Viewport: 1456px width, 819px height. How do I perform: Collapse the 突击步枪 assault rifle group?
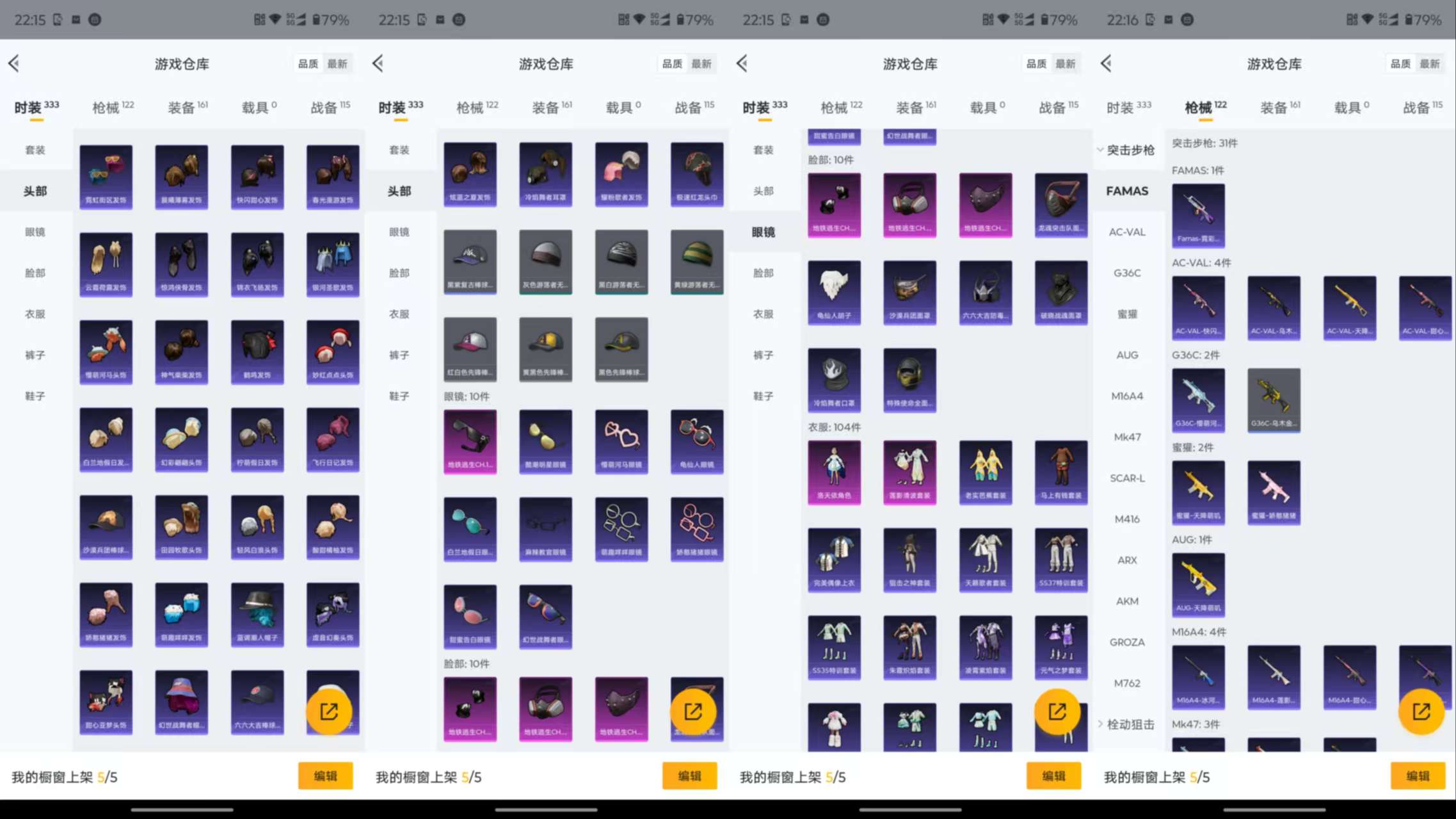(1127, 150)
